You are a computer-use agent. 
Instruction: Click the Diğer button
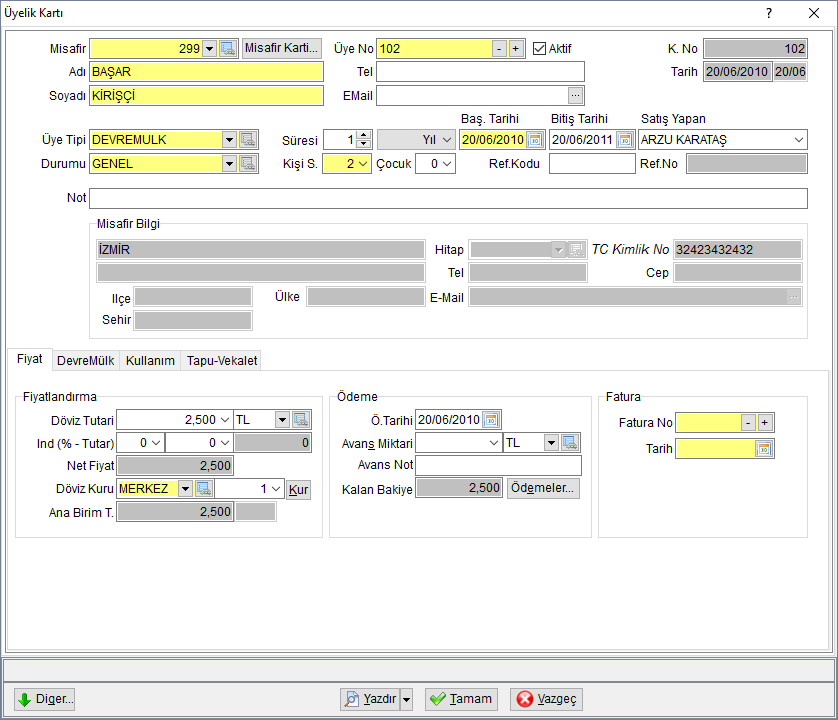(x=45, y=699)
